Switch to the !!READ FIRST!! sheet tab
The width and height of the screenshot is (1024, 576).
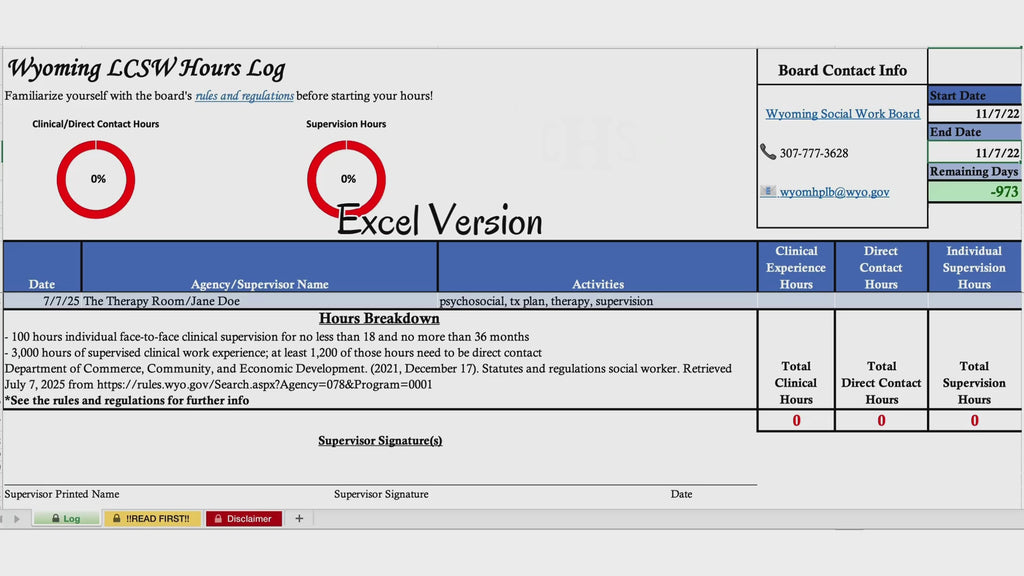152,519
